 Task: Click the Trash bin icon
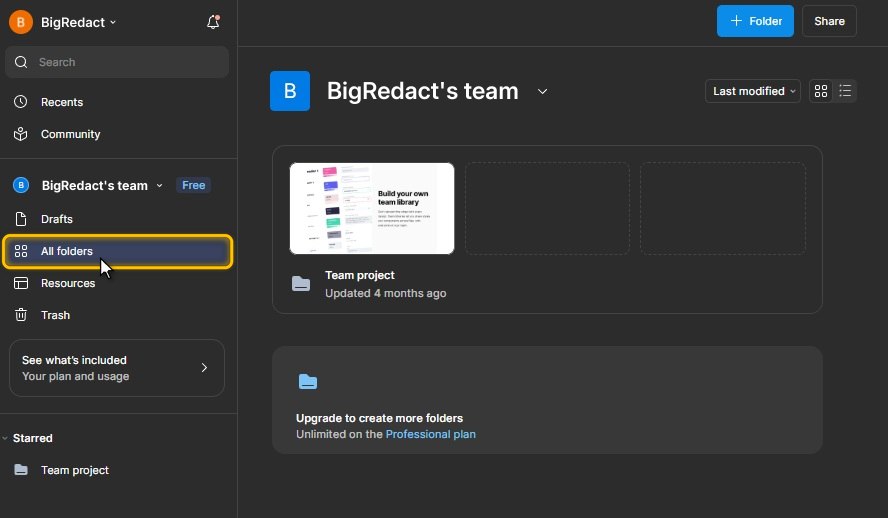[21, 315]
